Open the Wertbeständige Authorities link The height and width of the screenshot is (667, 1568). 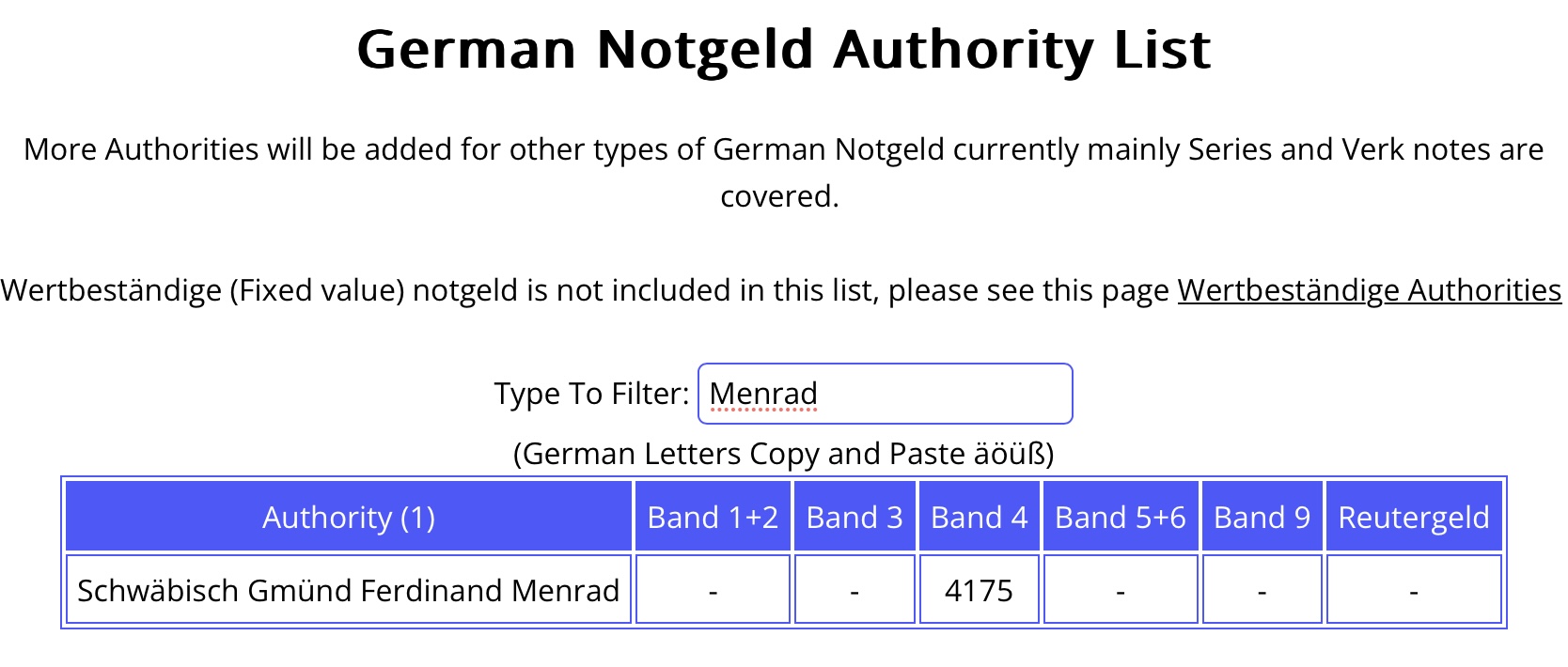pyautogui.click(x=1369, y=290)
